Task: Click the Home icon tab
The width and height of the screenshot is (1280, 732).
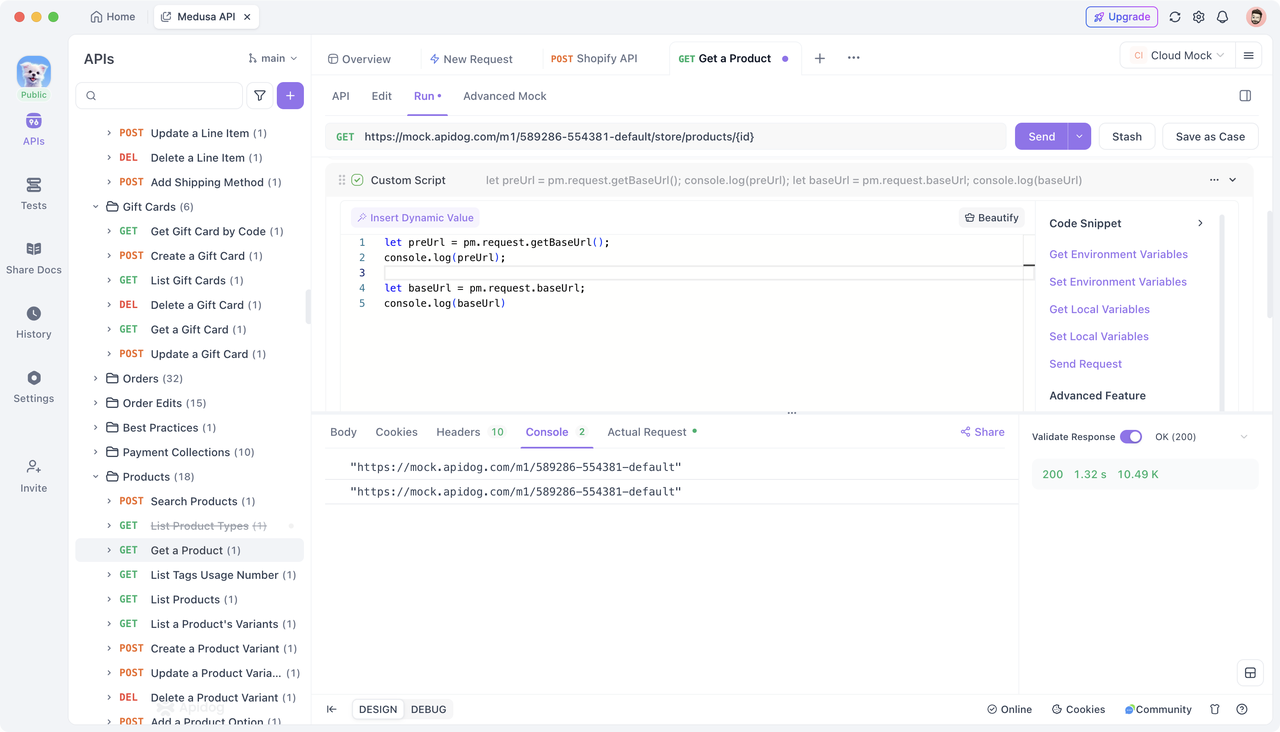Action: click(112, 17)
